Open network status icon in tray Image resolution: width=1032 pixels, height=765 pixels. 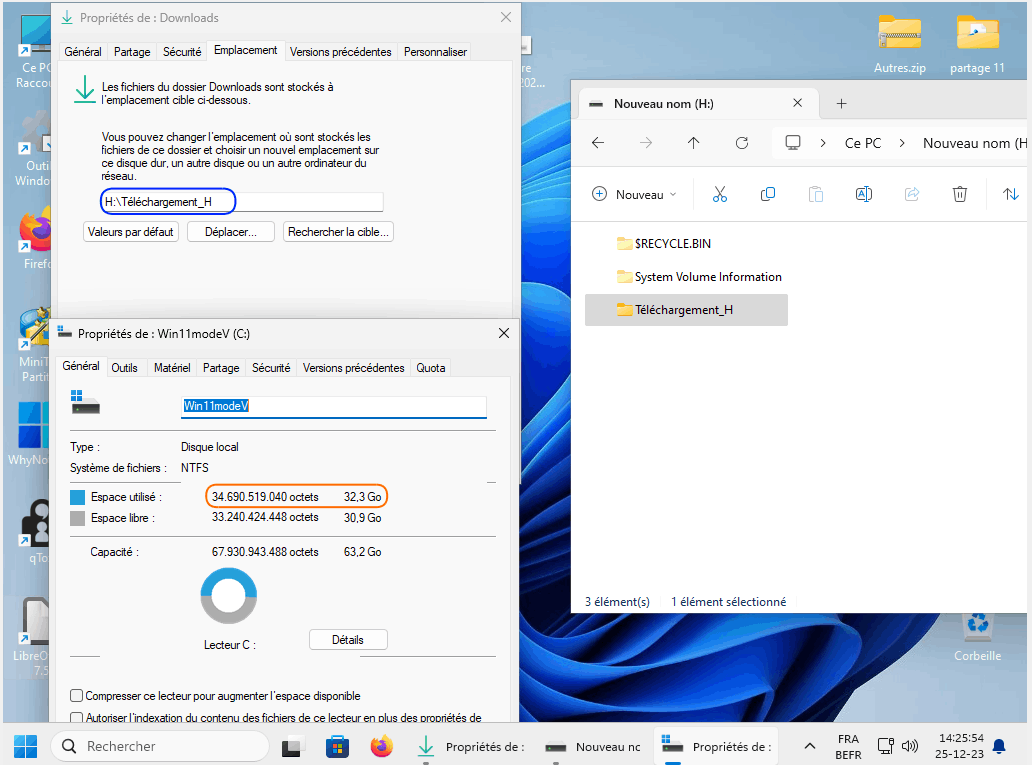(x=886, y=746)
